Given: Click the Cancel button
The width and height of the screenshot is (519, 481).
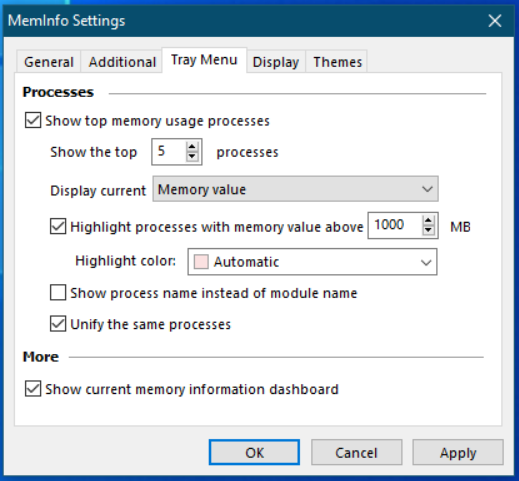Looking at the screenshot, I should [x=357, y=452].
